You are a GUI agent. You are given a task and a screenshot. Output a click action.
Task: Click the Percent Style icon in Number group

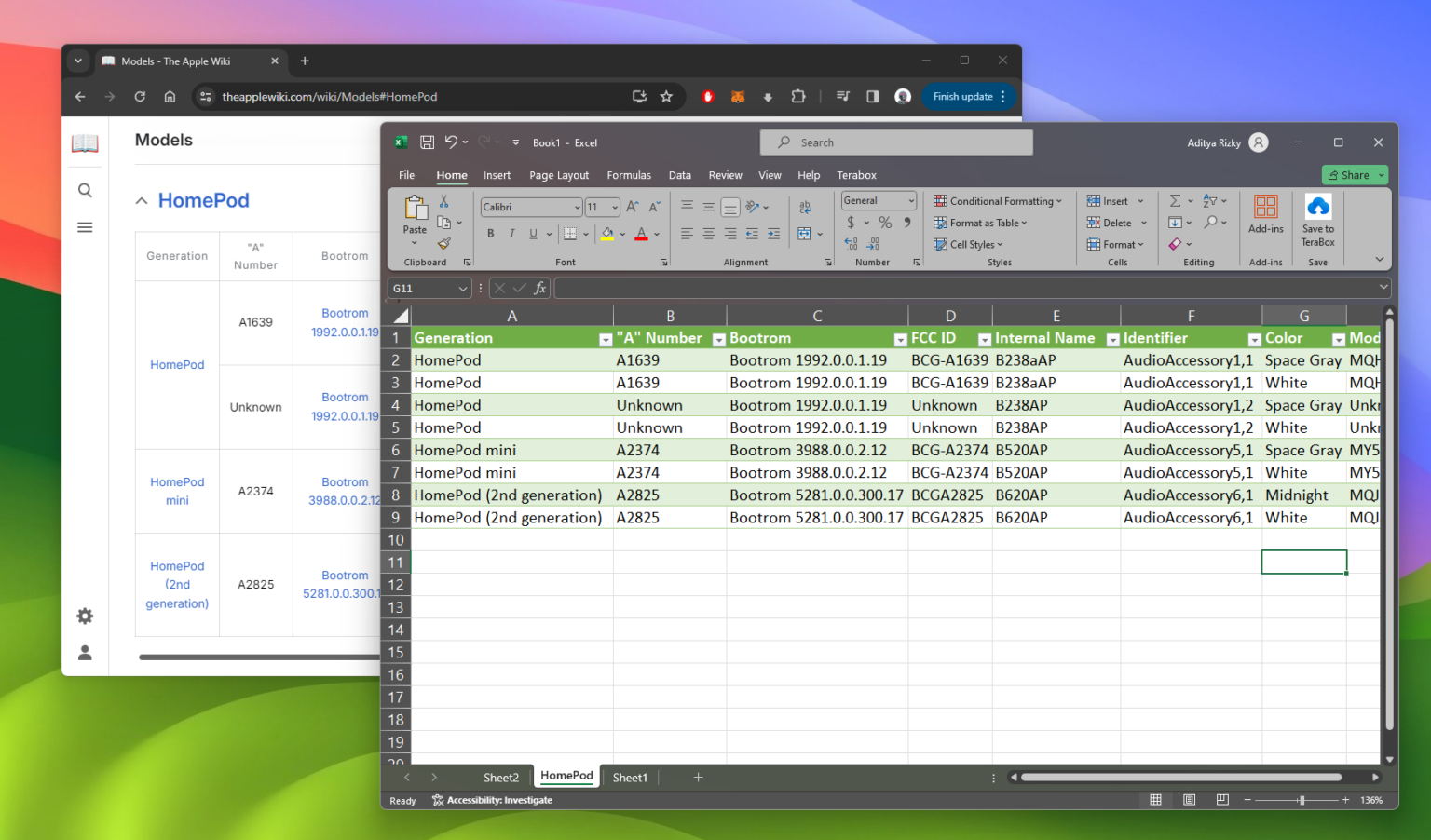[x=885, y=223]
